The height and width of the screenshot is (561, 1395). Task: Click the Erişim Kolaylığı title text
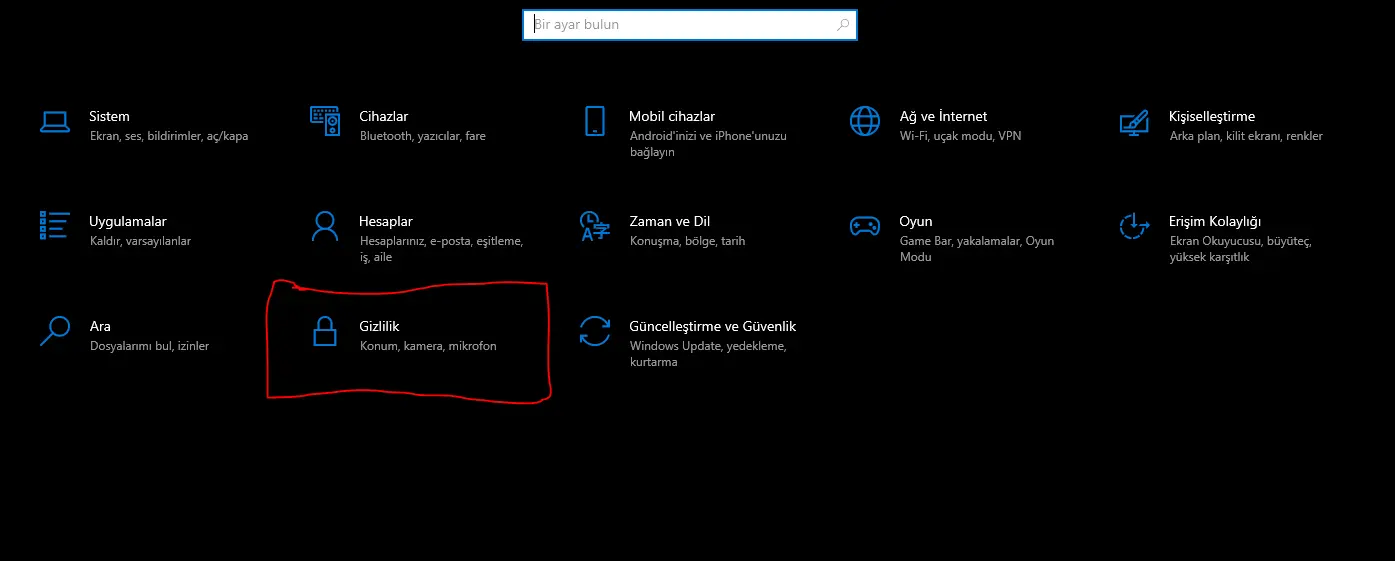[1215, 221]
